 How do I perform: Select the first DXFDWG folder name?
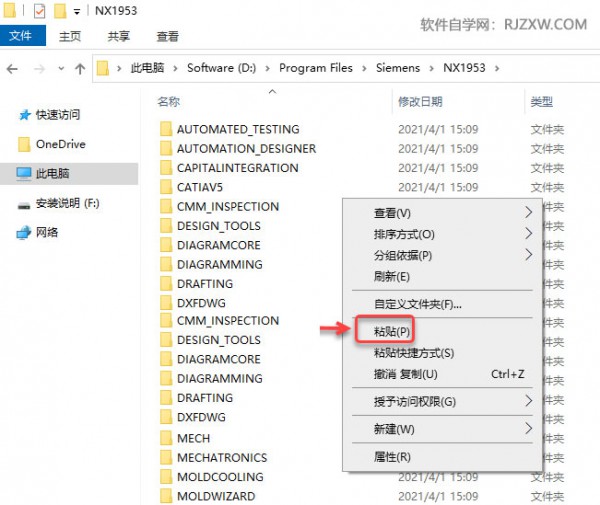[201, 303]
